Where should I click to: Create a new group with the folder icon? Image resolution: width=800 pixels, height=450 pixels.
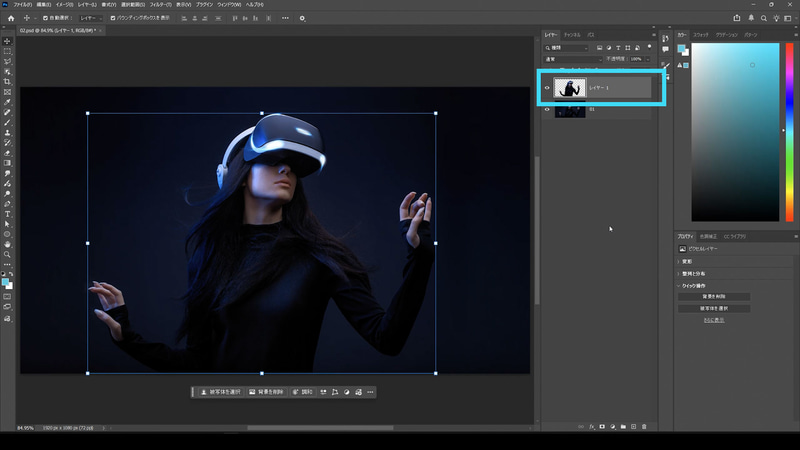[622, 427]
